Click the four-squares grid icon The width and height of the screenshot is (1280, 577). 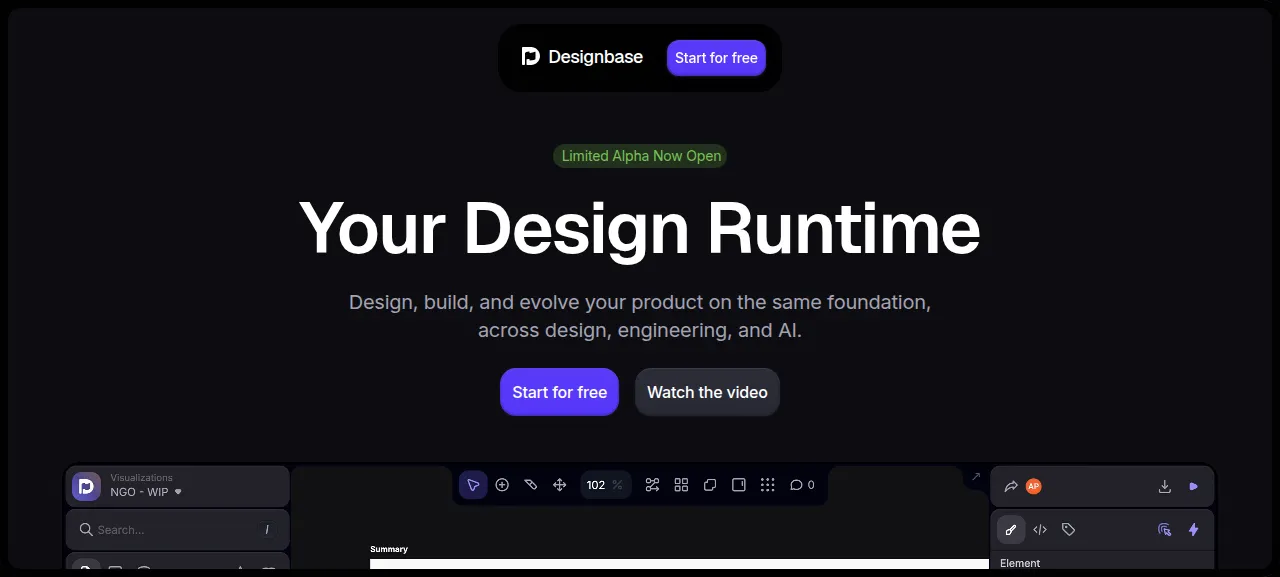tap(681, 485)
